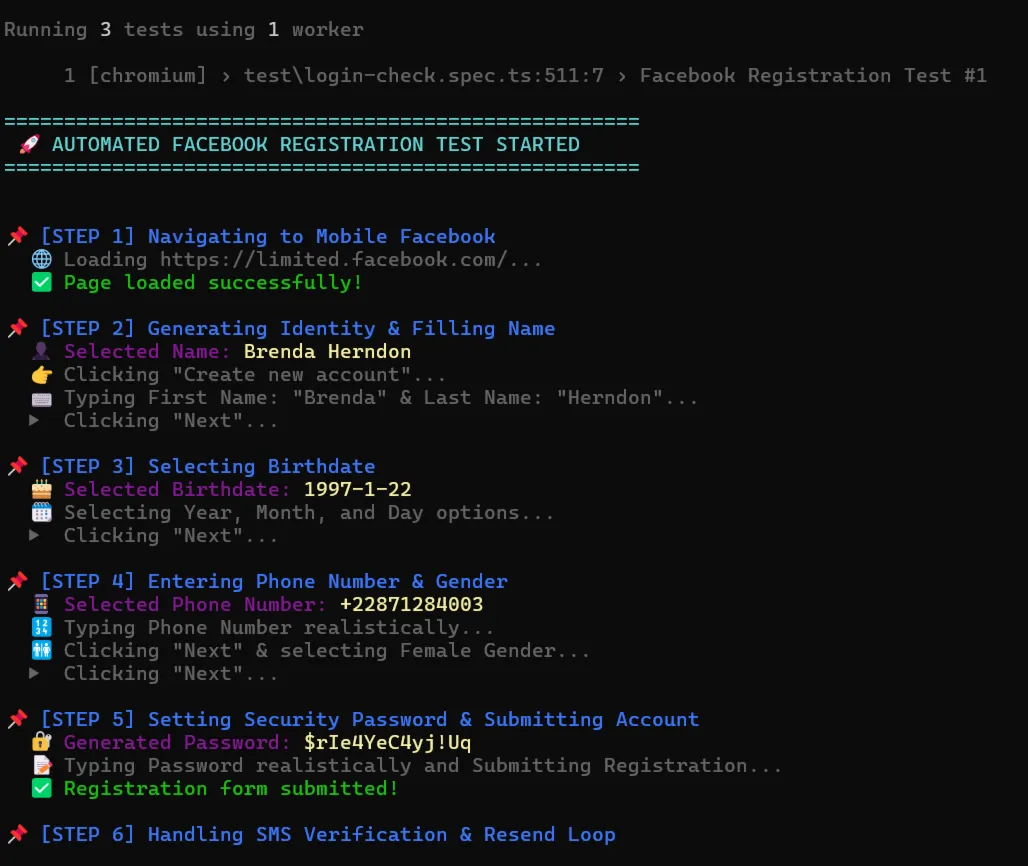Click the padlock icon beside Generated Password
Viewport: 1028px width, 866px height.
click(41, 742)
